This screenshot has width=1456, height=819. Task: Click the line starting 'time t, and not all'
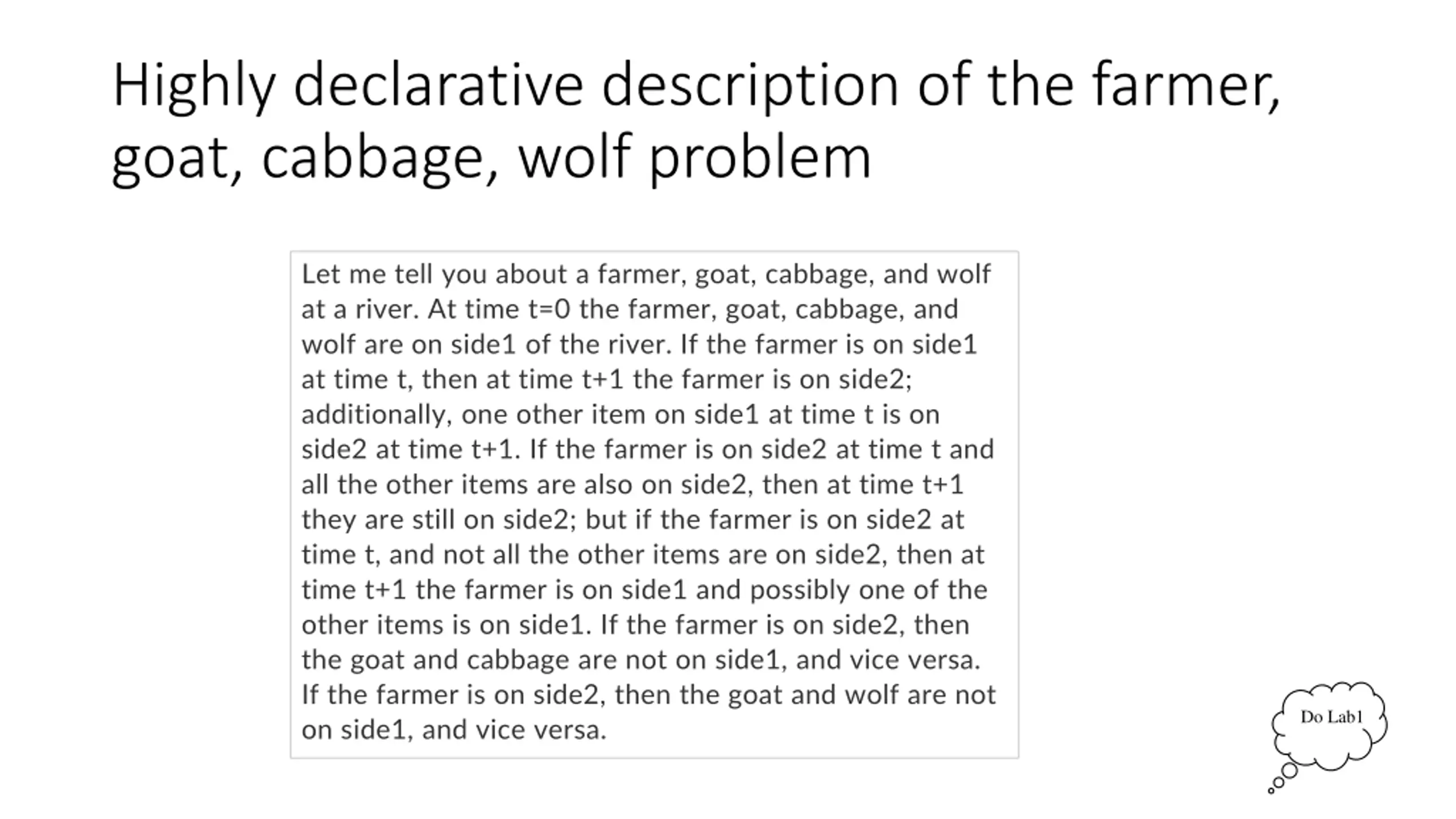643,555
